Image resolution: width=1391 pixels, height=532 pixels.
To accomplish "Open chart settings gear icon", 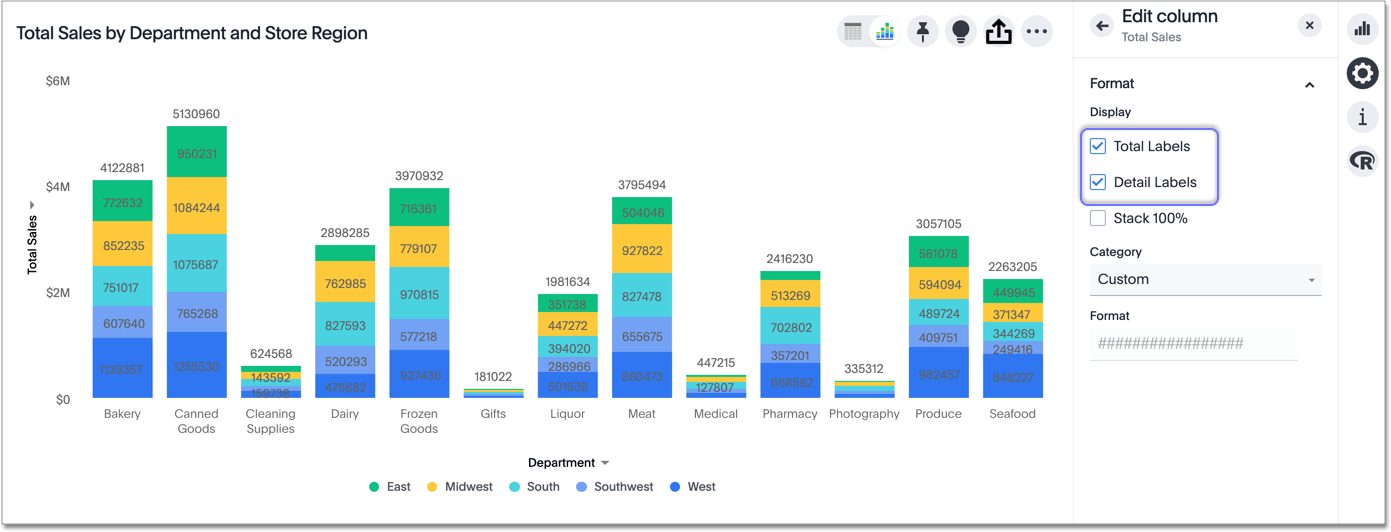I will 1362,73.
